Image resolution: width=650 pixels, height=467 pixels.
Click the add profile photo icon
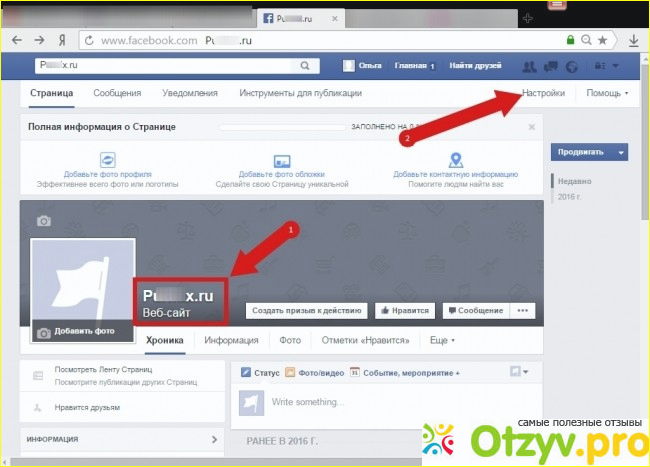108,160
